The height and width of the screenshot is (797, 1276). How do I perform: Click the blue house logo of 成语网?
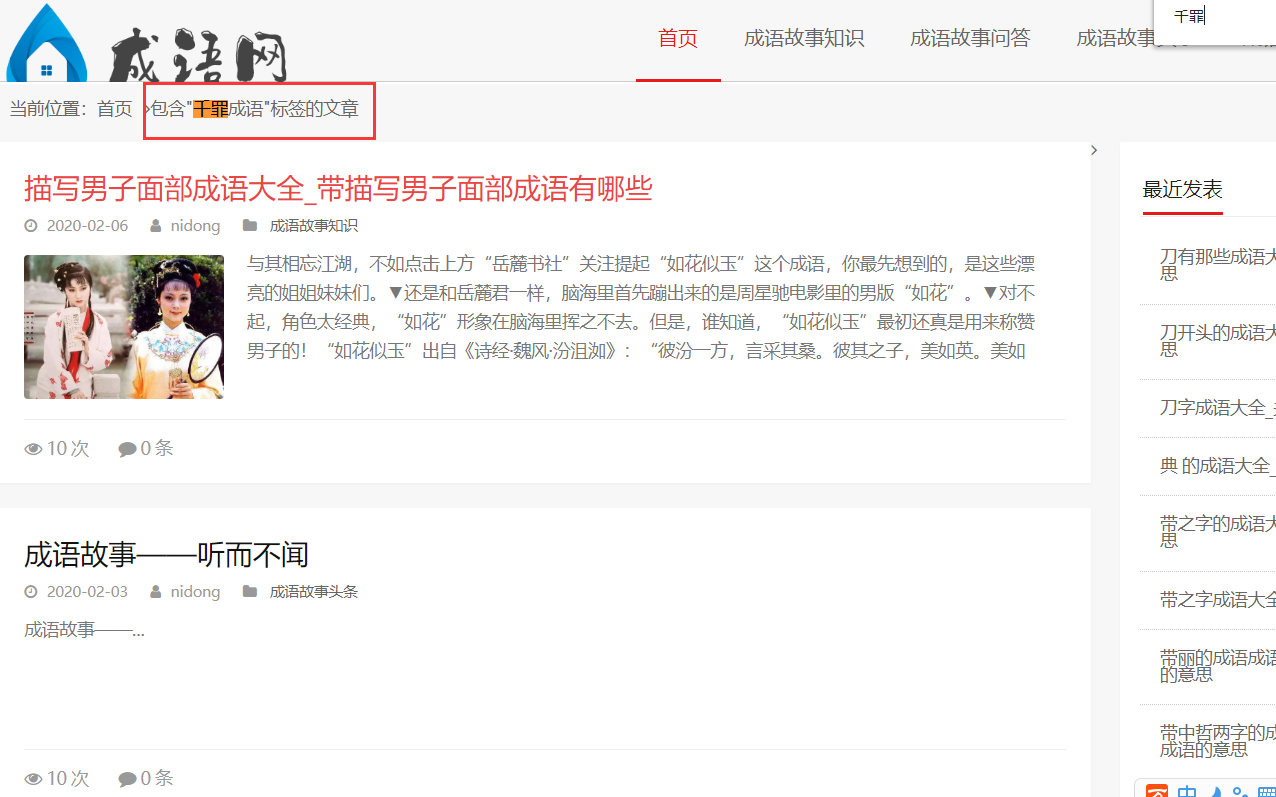(x=44, y=44)
